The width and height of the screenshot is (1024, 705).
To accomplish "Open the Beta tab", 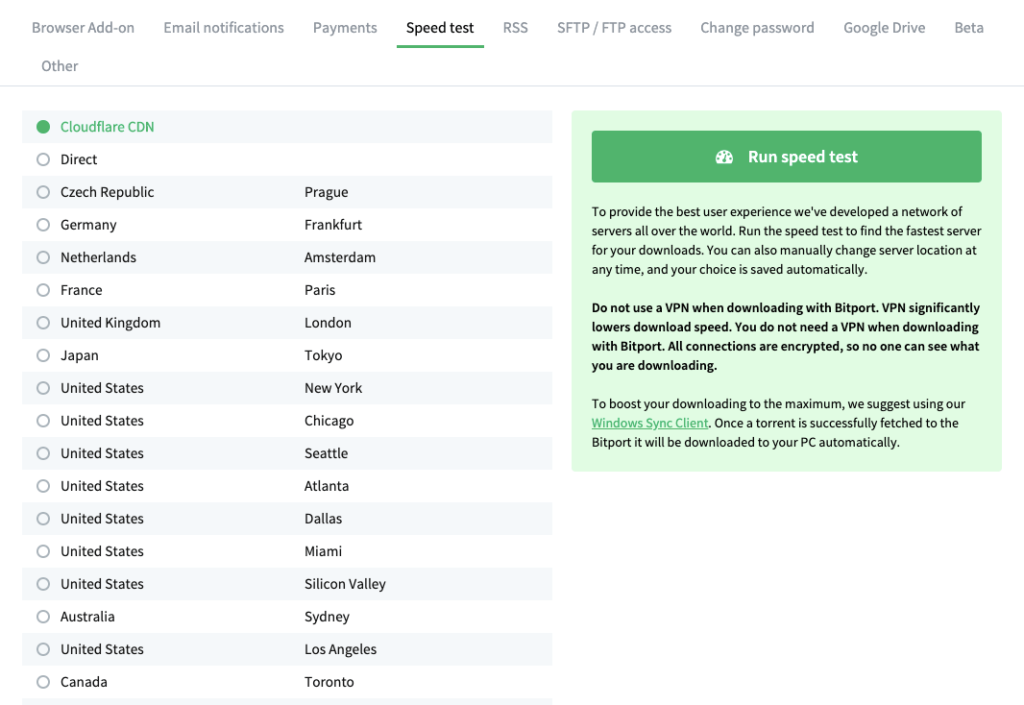I will coord(968,27).
